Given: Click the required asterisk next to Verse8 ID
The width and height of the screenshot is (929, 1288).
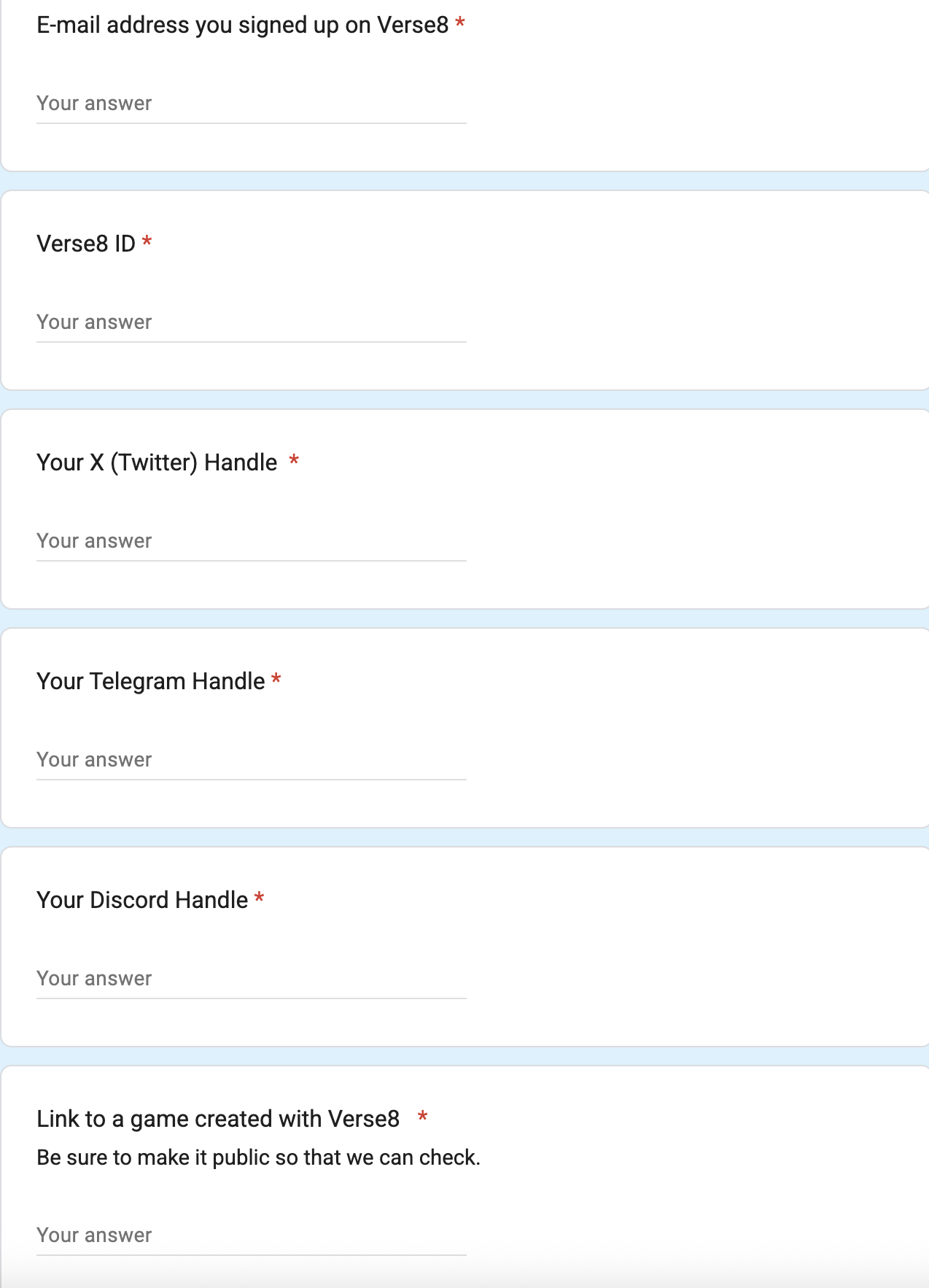Looking at the screenshot, I should [x=147, y=241].
